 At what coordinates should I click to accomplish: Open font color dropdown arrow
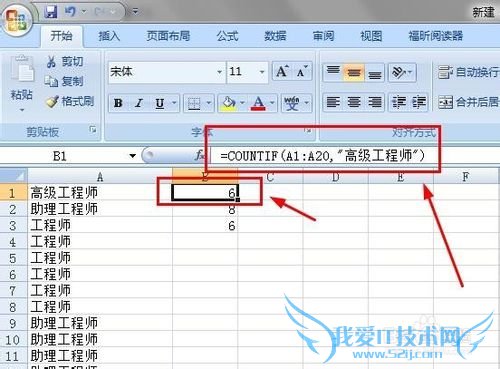[272, 103]
